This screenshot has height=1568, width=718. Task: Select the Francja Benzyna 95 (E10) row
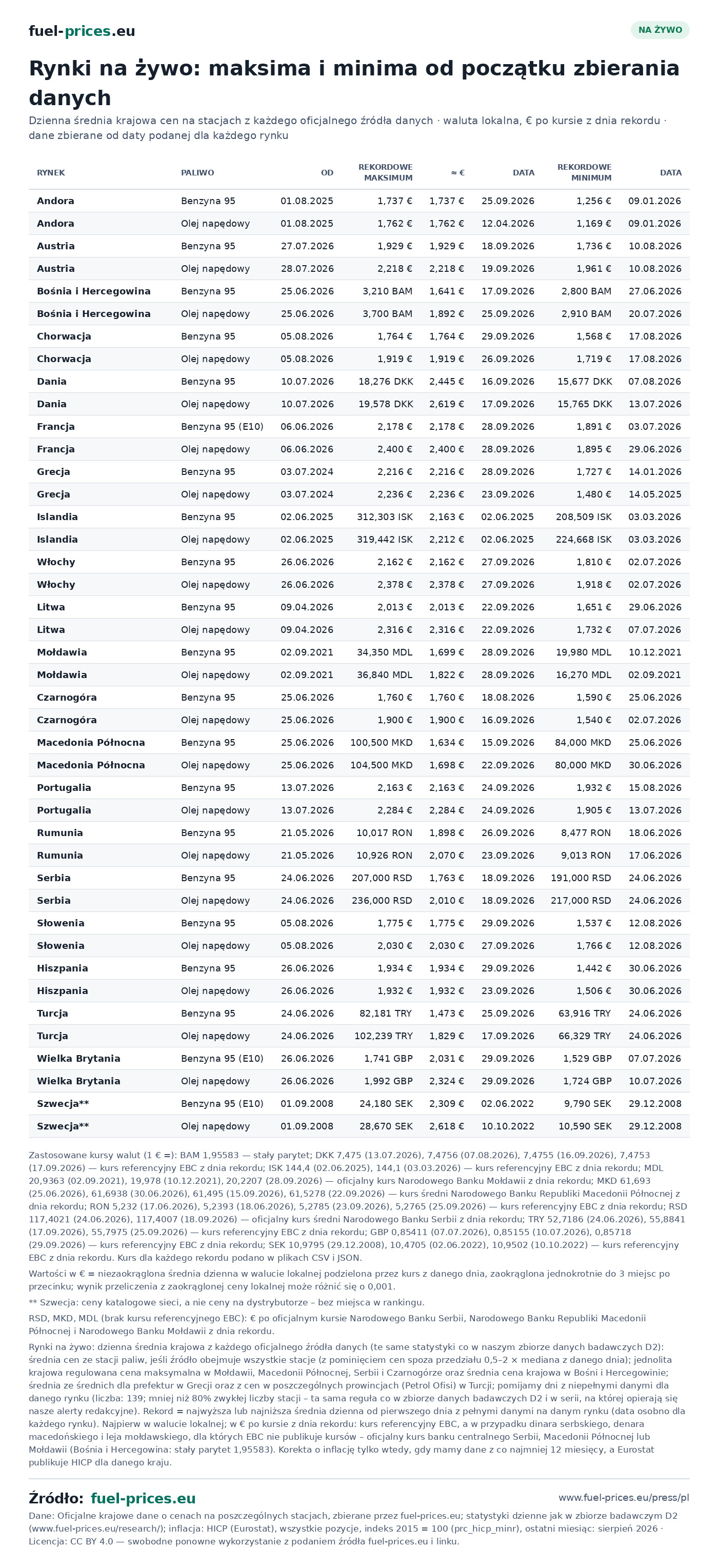[359, 426]
